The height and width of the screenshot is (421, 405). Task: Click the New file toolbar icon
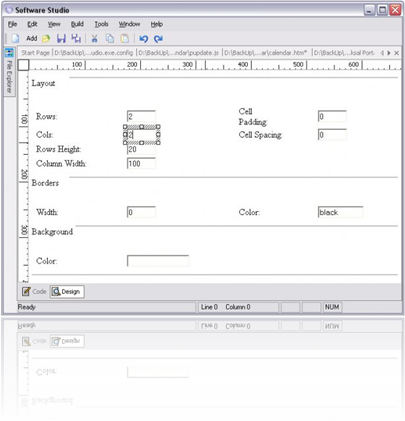[x=15, y=39]
